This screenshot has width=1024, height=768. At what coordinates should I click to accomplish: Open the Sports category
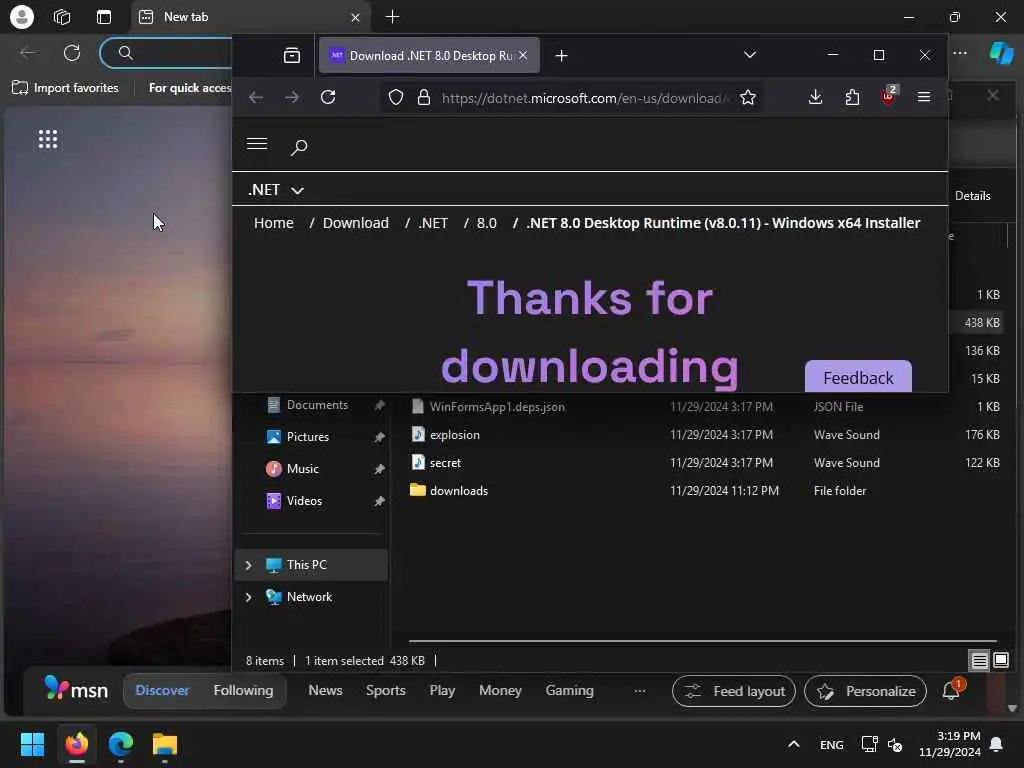tap(385, 690)
